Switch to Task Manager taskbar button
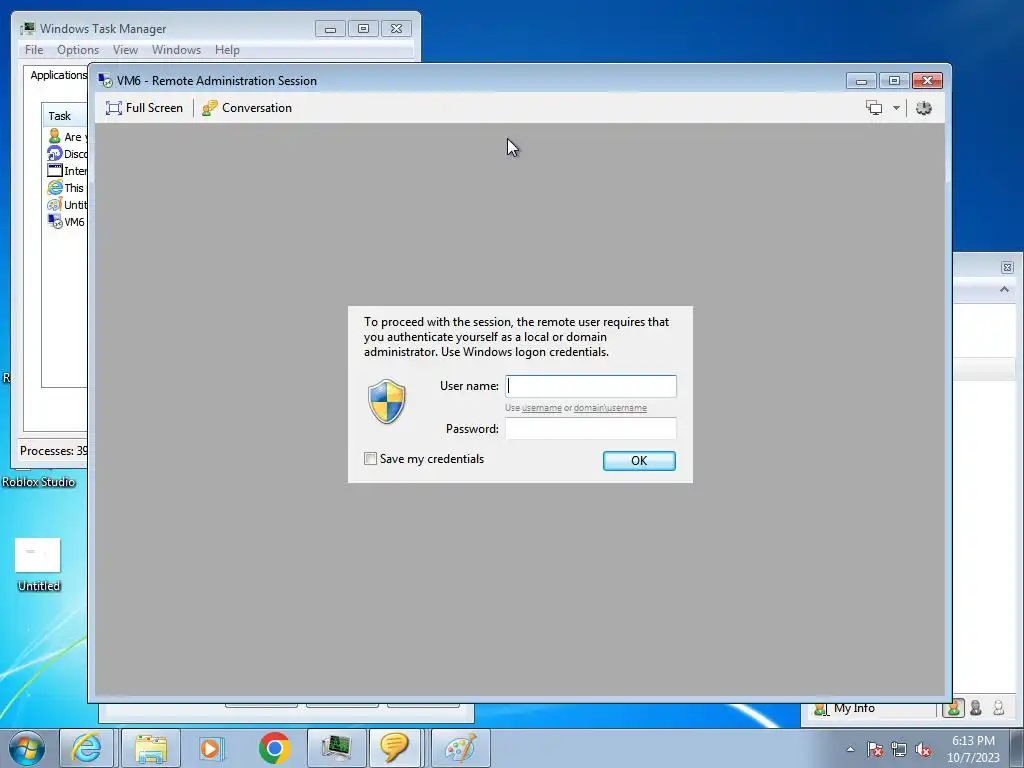 point(336,748)
